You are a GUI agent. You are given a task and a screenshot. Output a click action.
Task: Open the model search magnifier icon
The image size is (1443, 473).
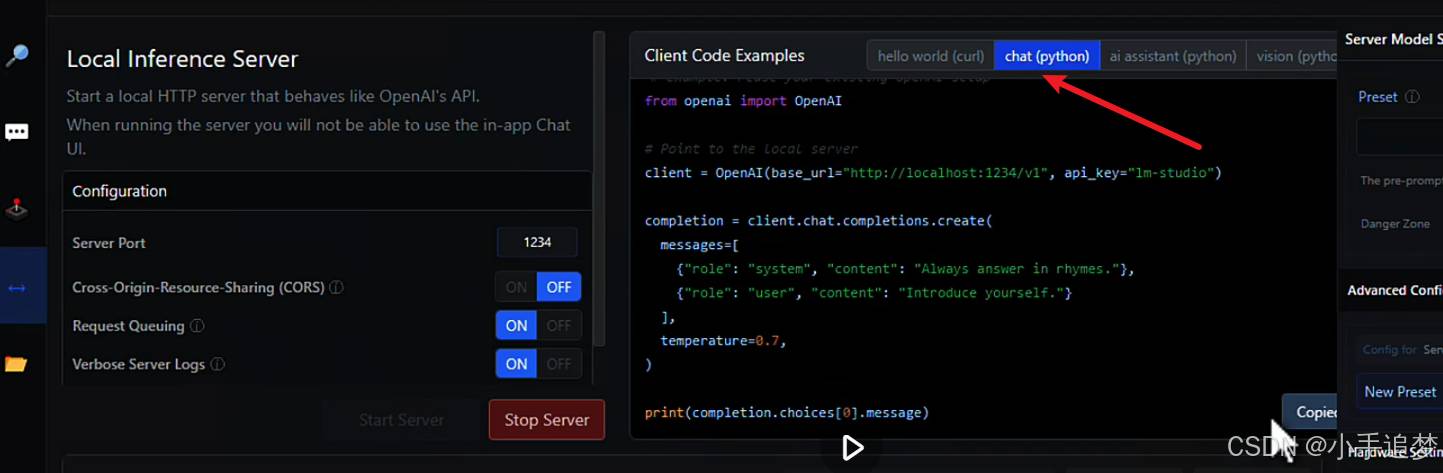point(17,56)
